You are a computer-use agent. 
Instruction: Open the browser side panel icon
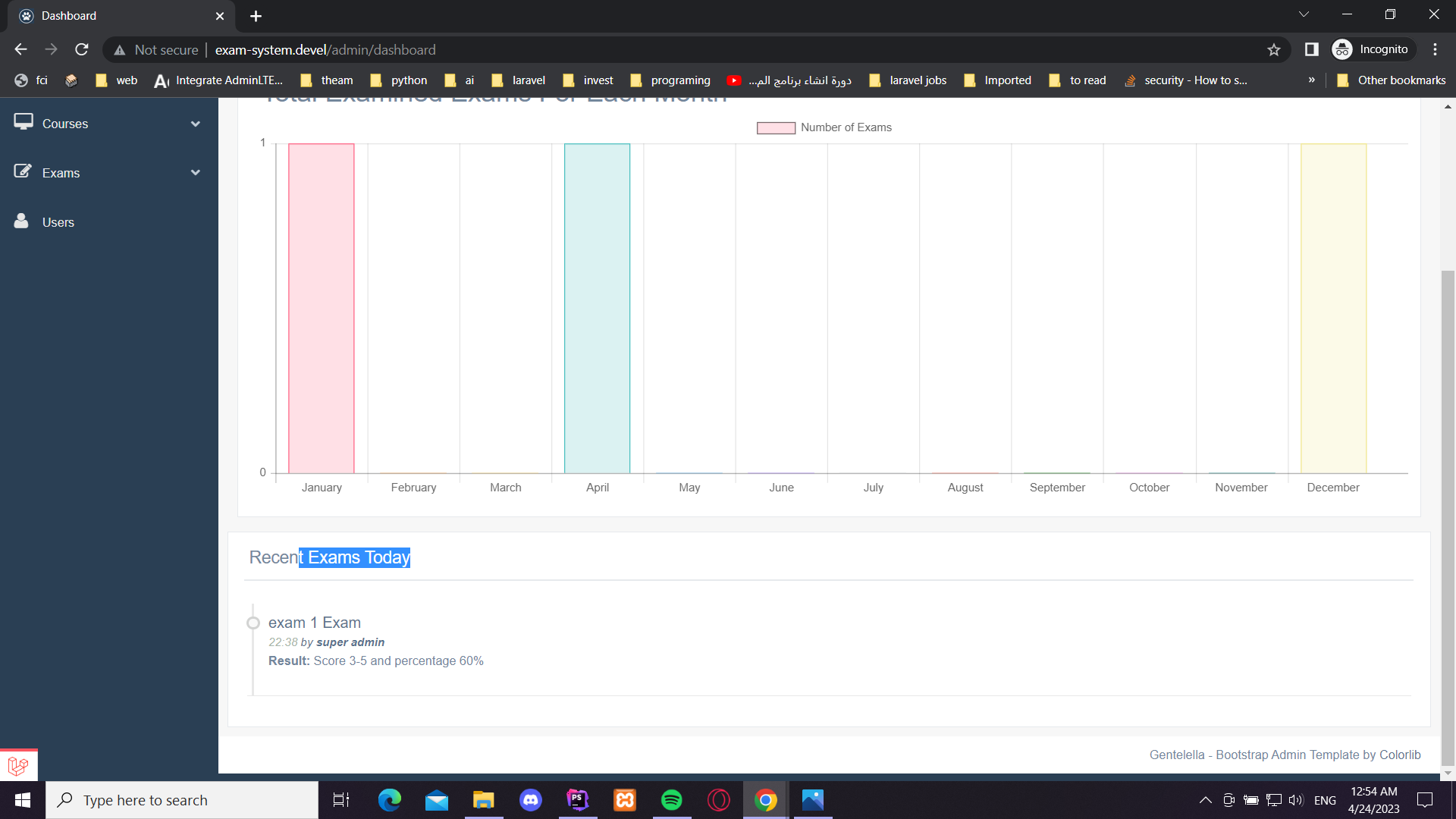1312,49
